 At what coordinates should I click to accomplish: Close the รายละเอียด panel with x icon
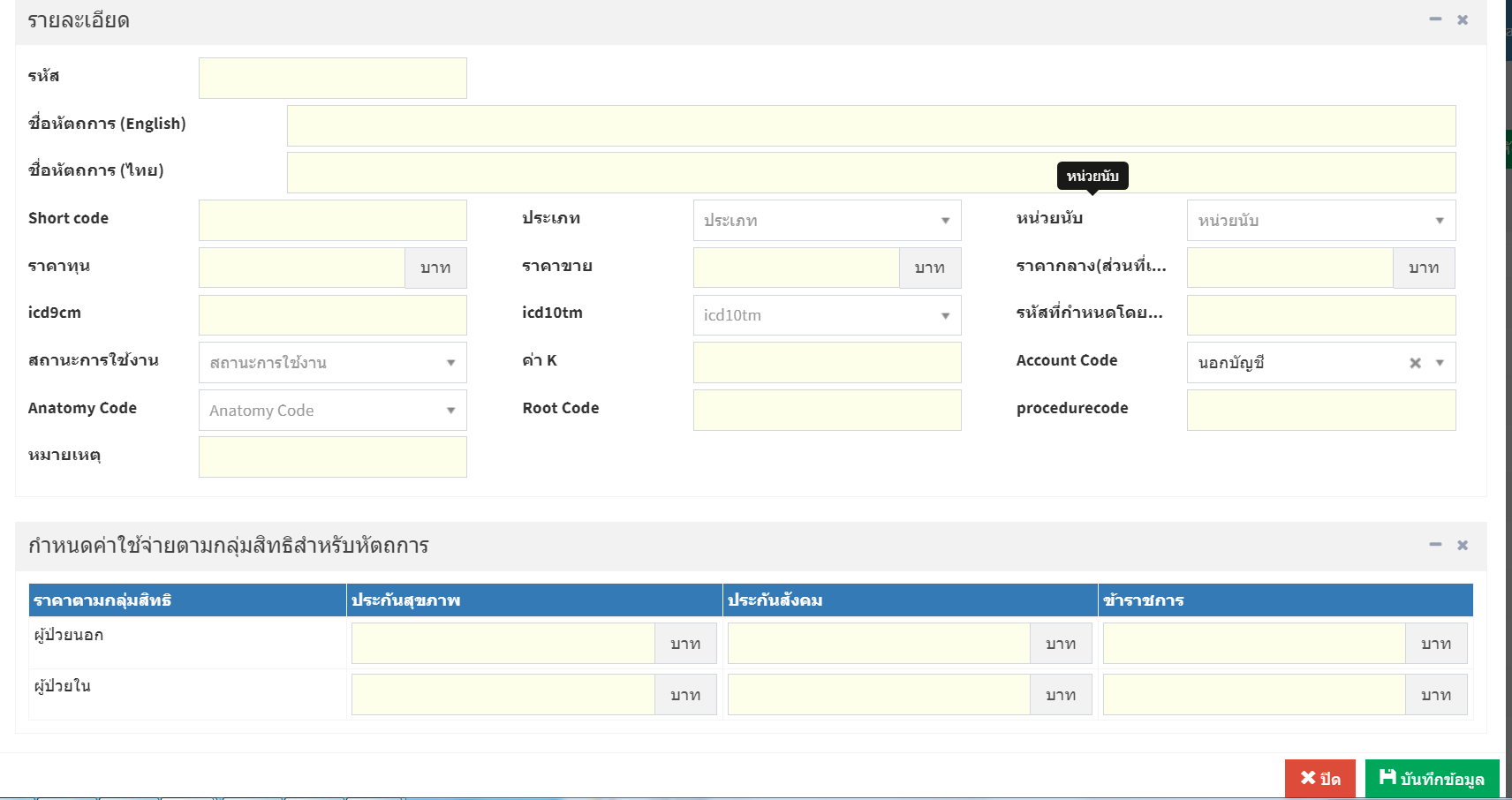click(x=1463, y=19)
